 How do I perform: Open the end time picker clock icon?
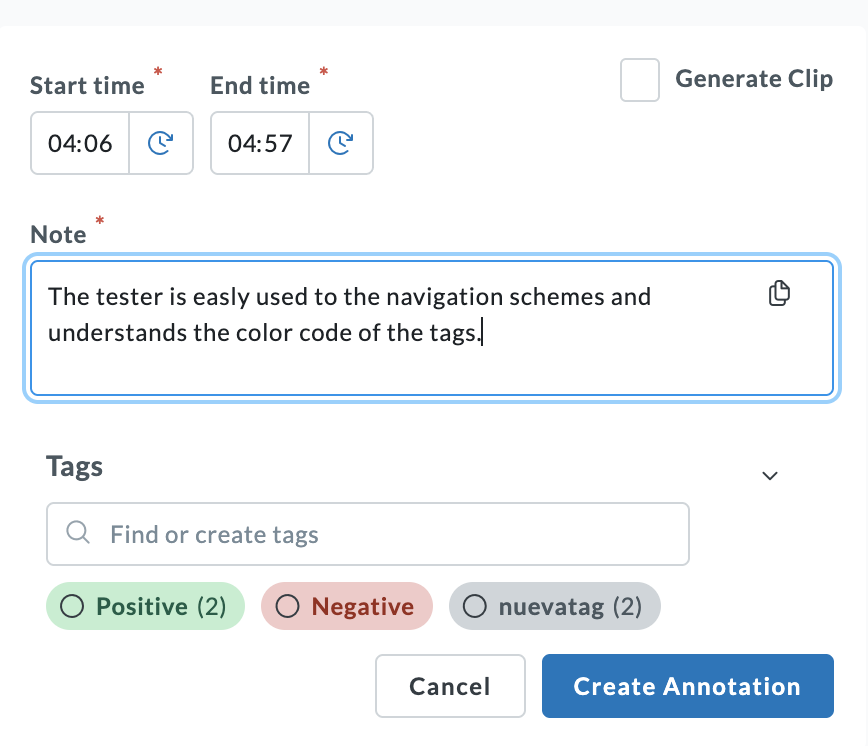341,143
